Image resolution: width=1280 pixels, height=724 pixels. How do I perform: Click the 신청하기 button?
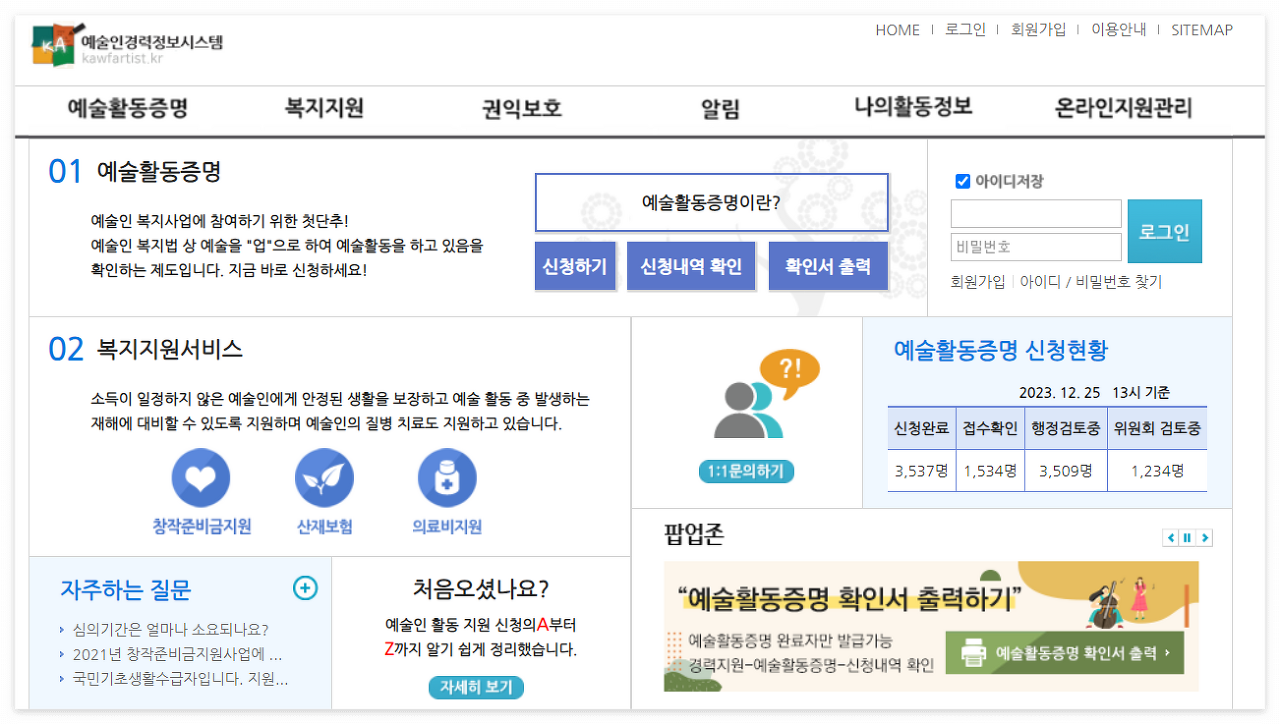575,266
